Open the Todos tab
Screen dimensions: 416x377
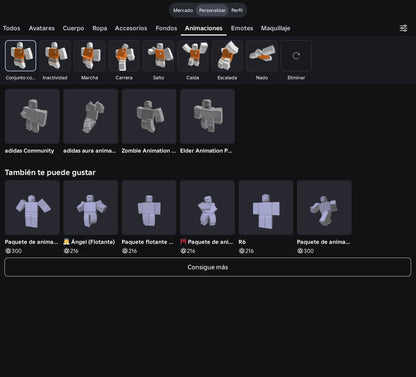tap(12, 28)
